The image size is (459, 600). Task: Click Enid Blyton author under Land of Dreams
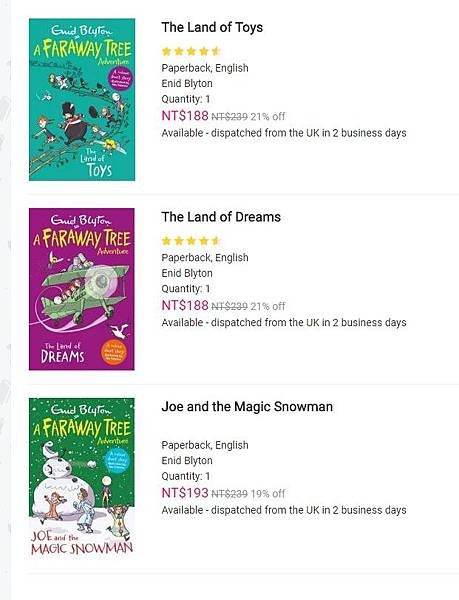(187, 273)
